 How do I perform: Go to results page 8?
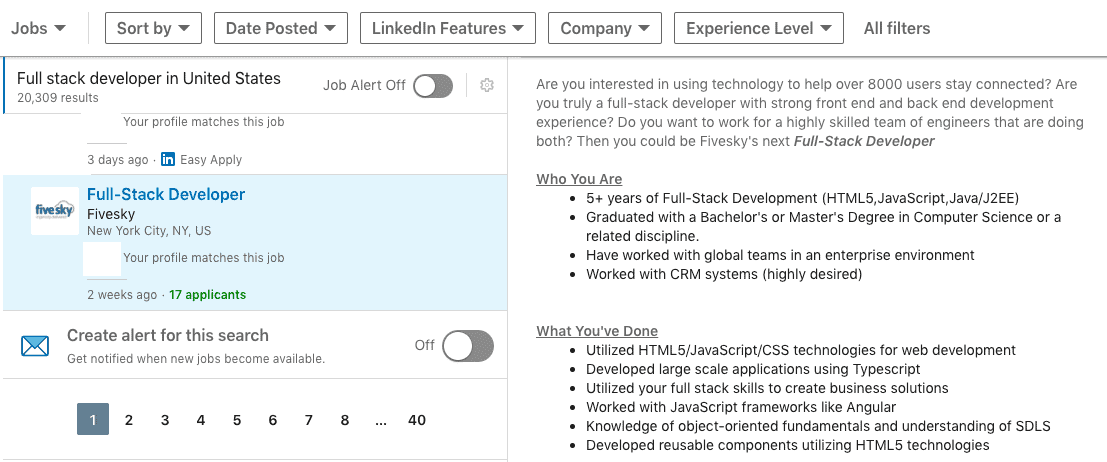click(345, 420)
